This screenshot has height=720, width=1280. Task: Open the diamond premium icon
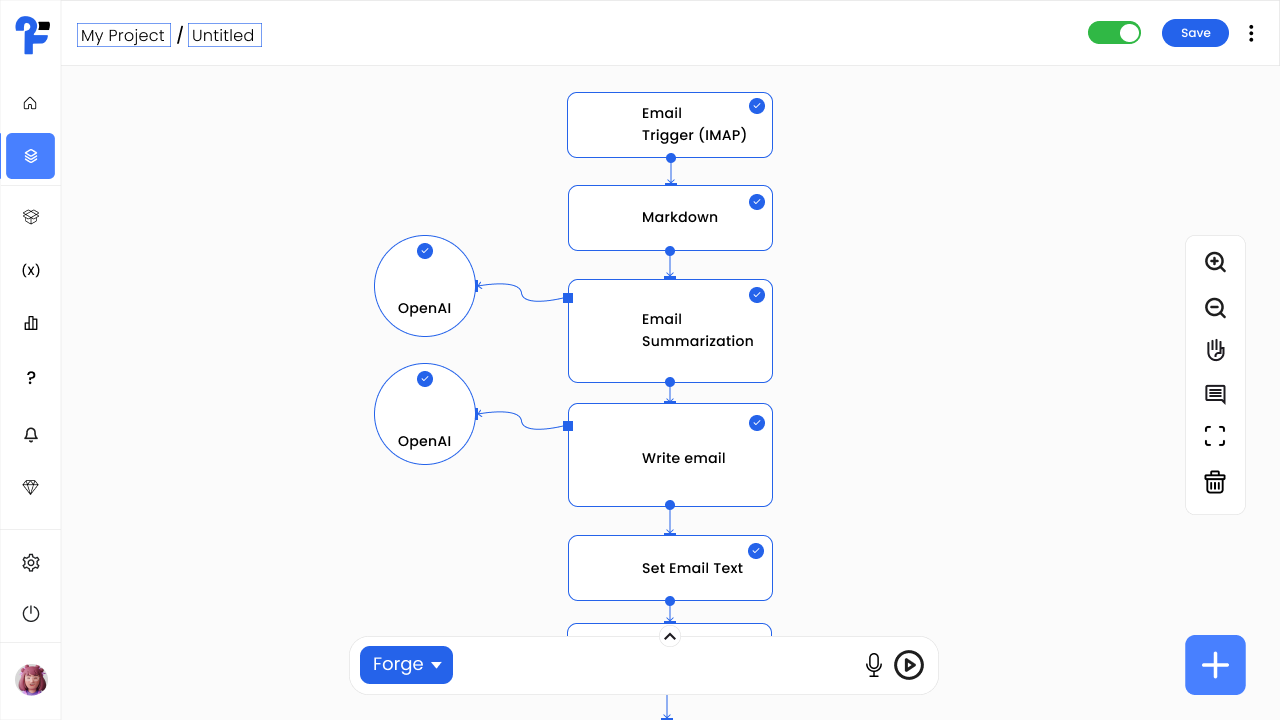tap(30, 487)
